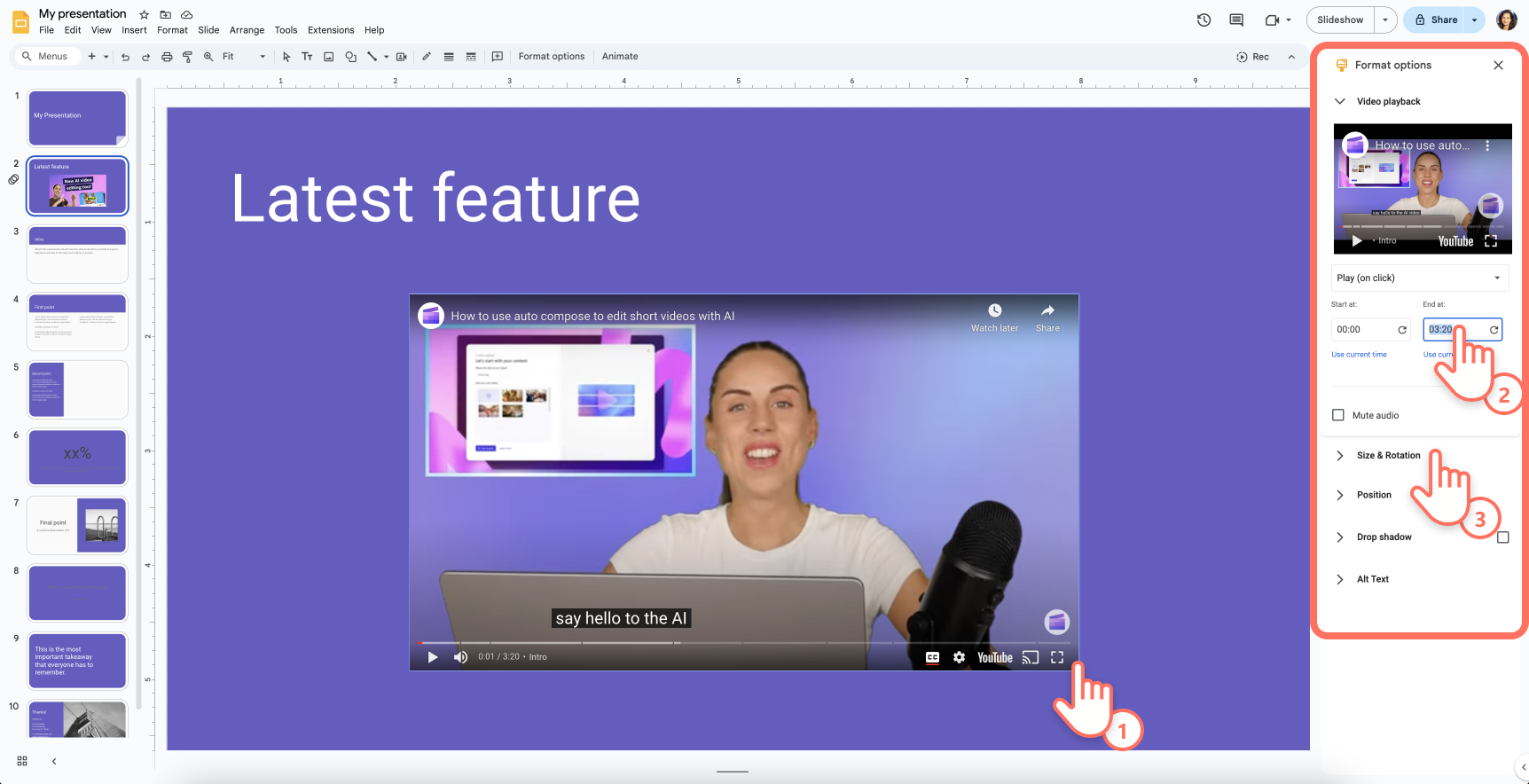Open the shape tool

[x=350, y=57]
